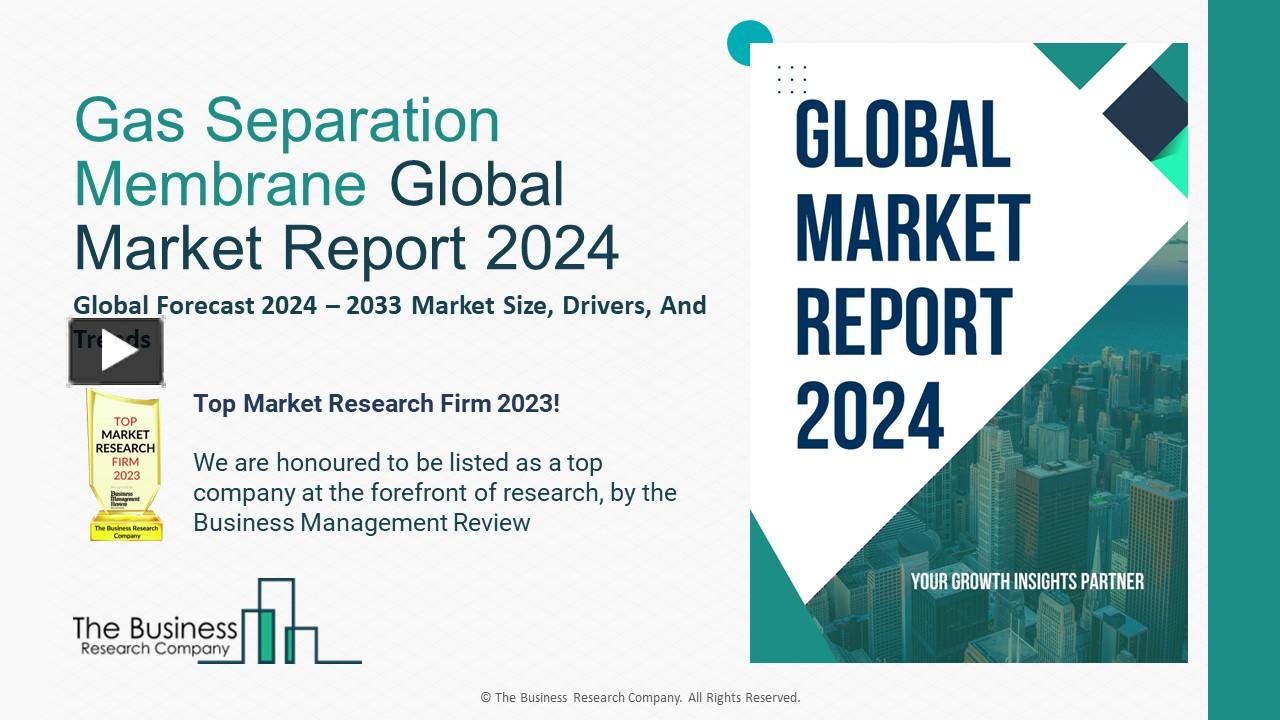
Task: Click the video play button
Action: (x=116, y=351)
